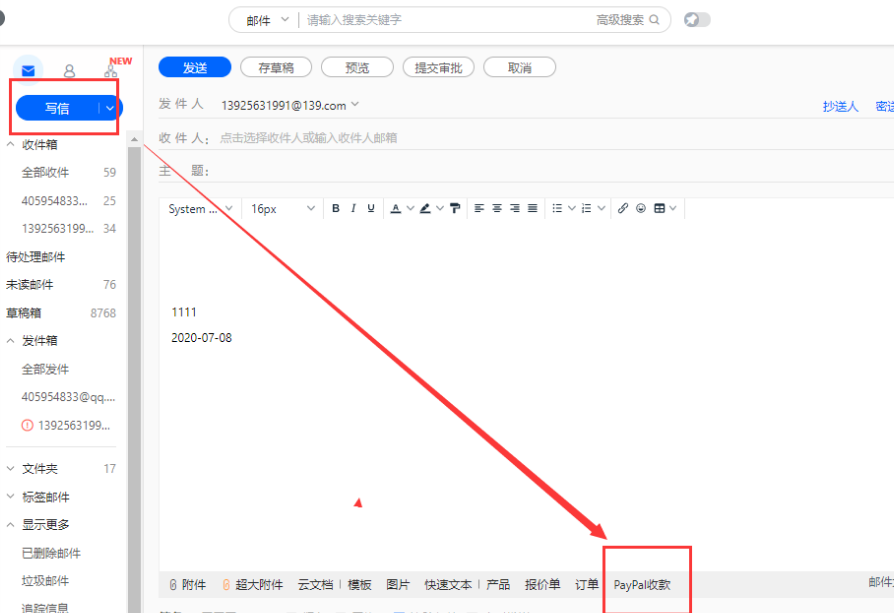This screenshot has height=613, width=894.
Task: Apply bold formatting in editor toolbar
Action: click(336, 208)
